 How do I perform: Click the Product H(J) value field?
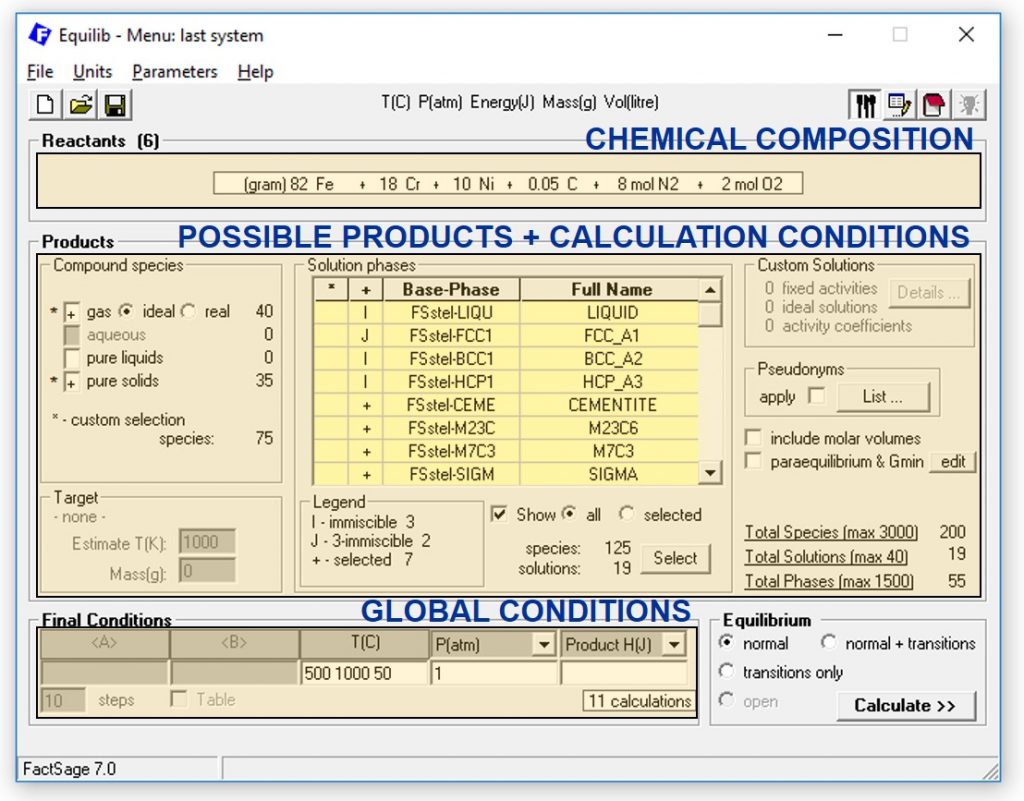625,673
